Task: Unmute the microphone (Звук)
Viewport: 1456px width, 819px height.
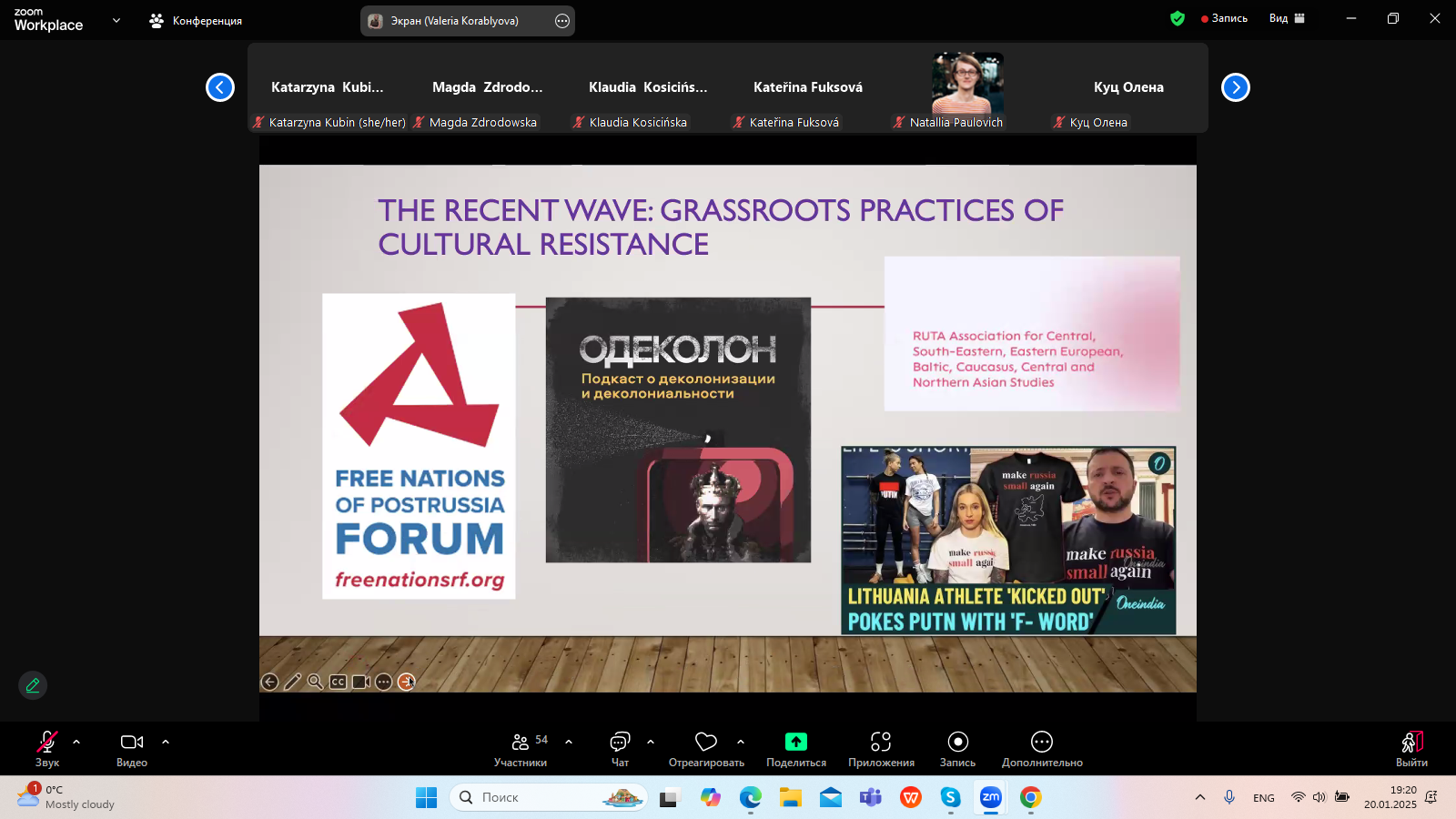Action: pos(46,748)
